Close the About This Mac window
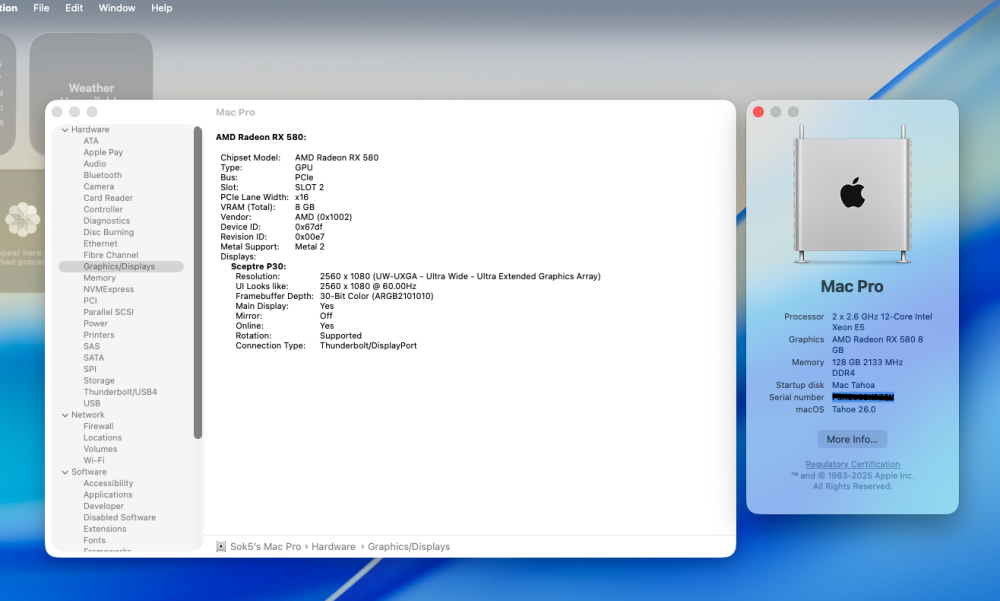1000x601 pixels. 758,112
